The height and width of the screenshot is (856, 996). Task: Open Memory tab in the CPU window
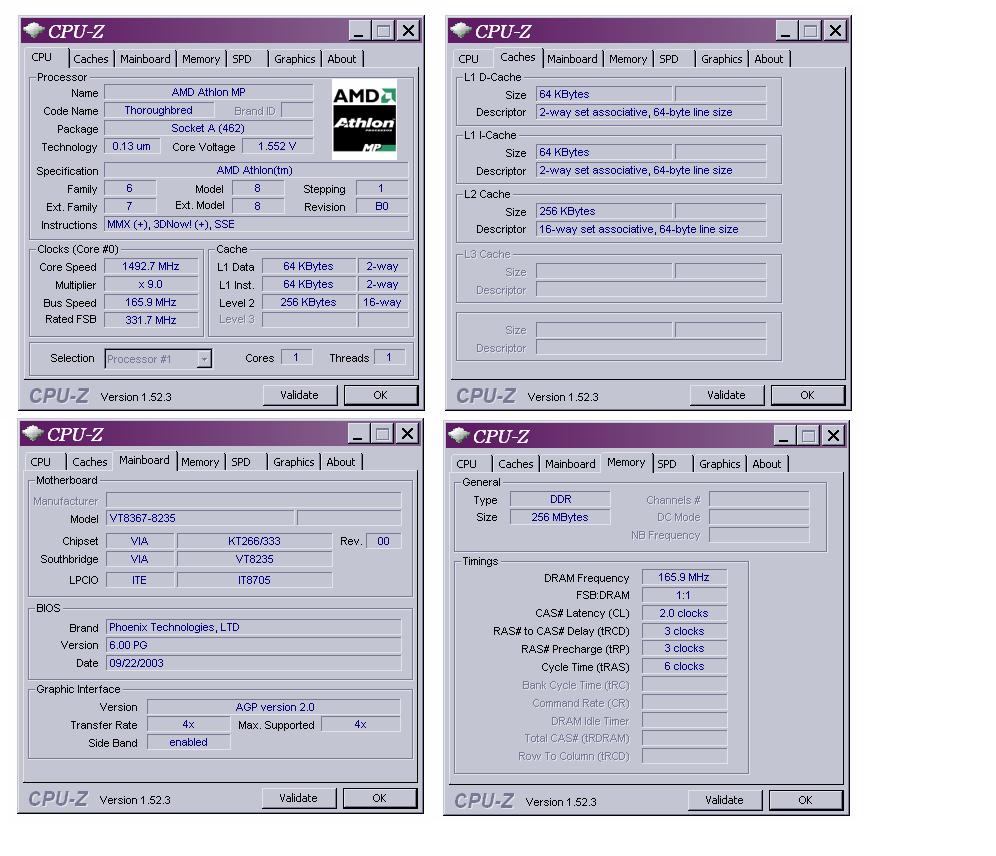[201, 58]
